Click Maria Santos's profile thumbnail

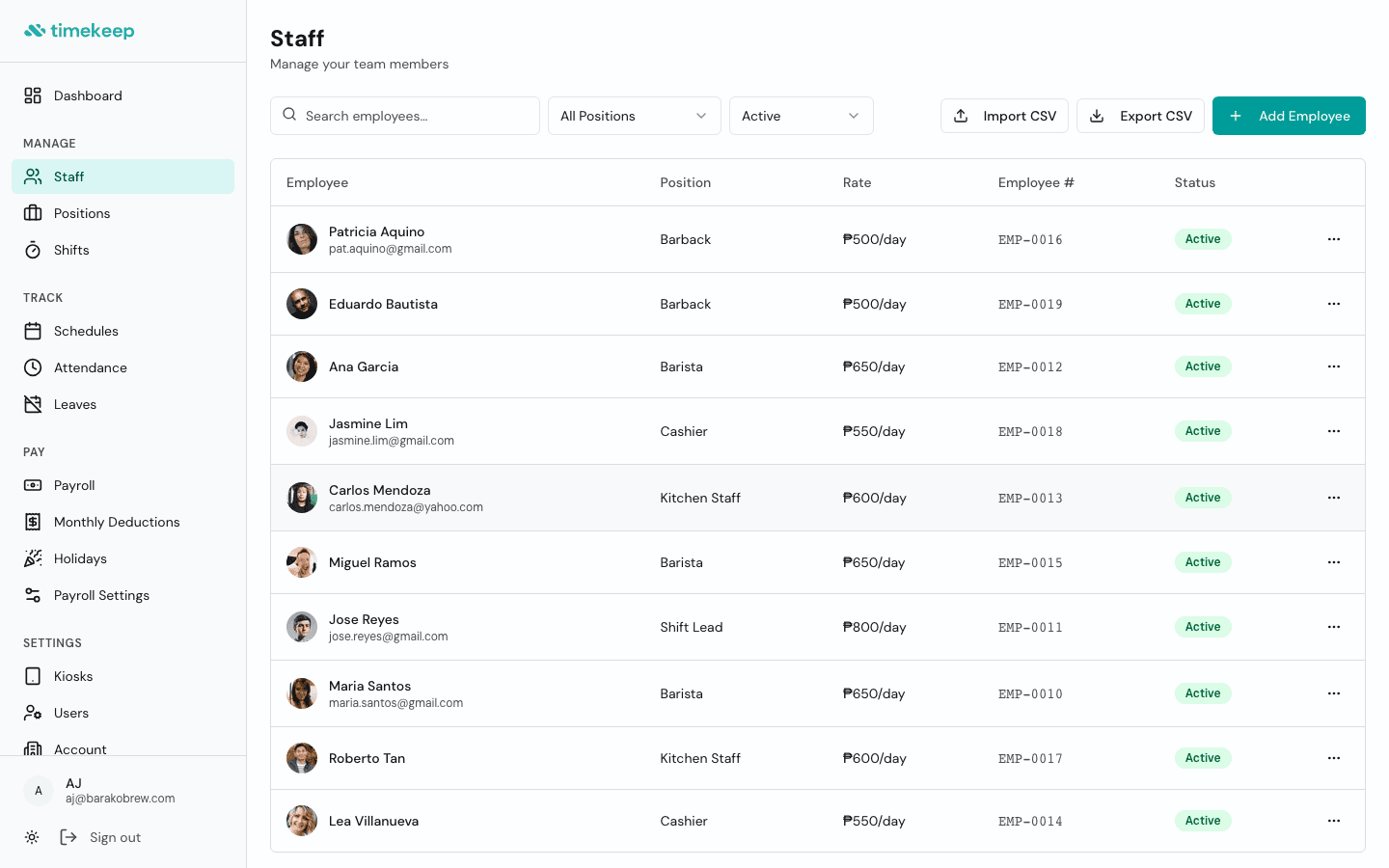(x=302, y=692)
